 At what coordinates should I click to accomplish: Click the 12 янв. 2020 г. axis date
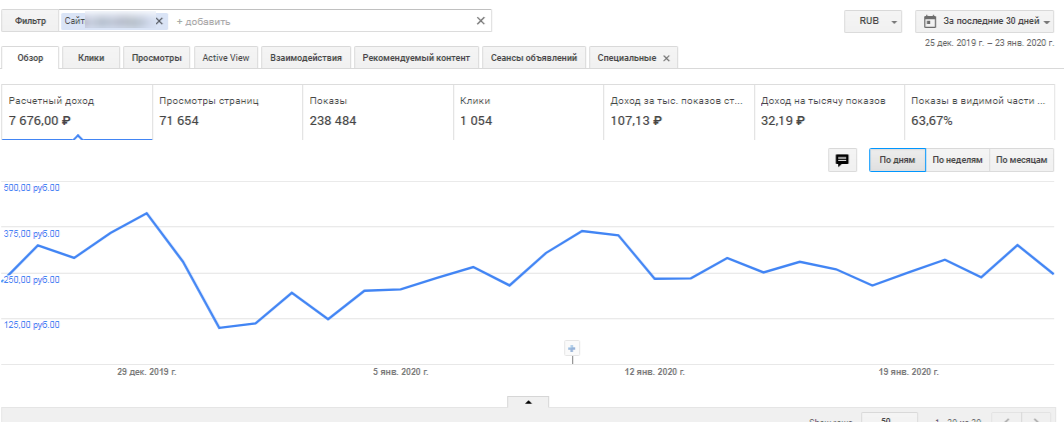(x=655, y=372)
